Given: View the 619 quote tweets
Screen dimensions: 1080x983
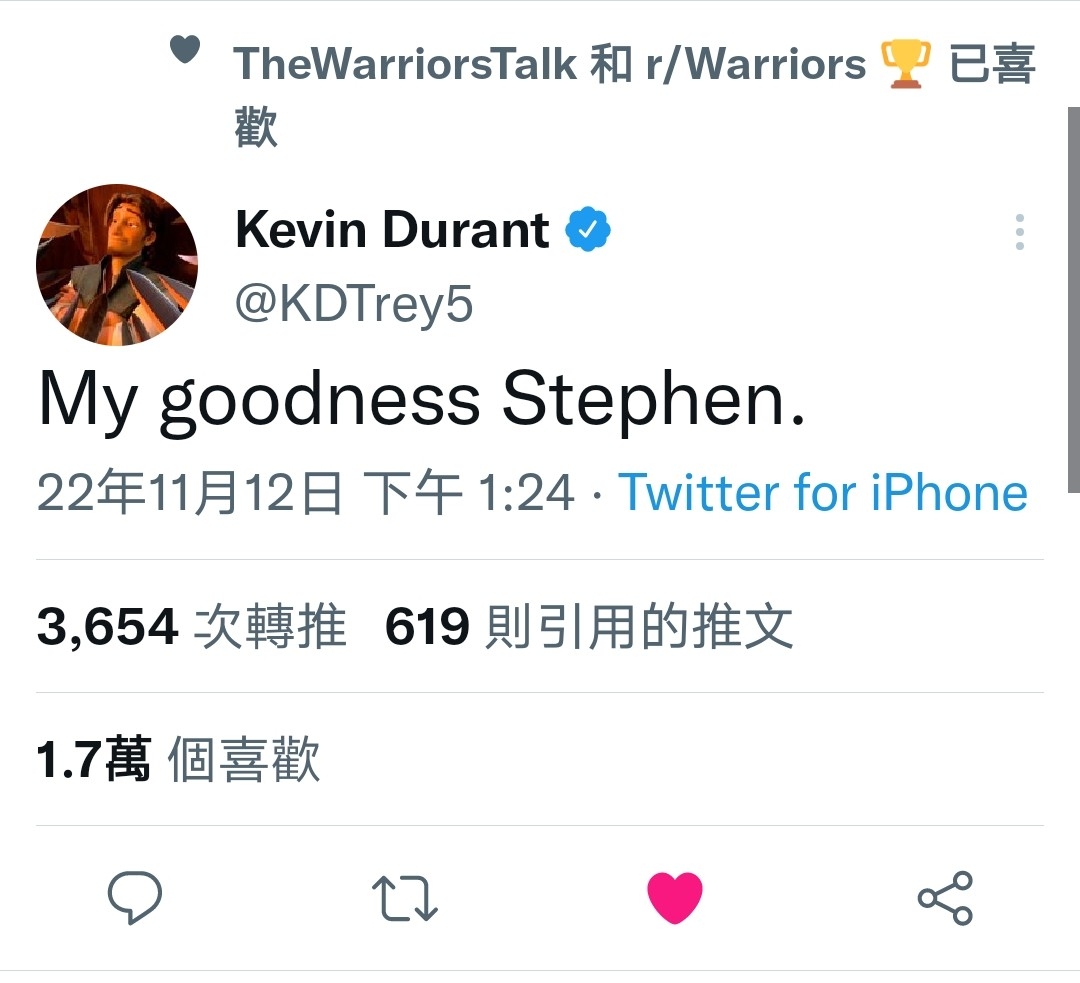Looking at the screenshot, I should coord(589,626).
